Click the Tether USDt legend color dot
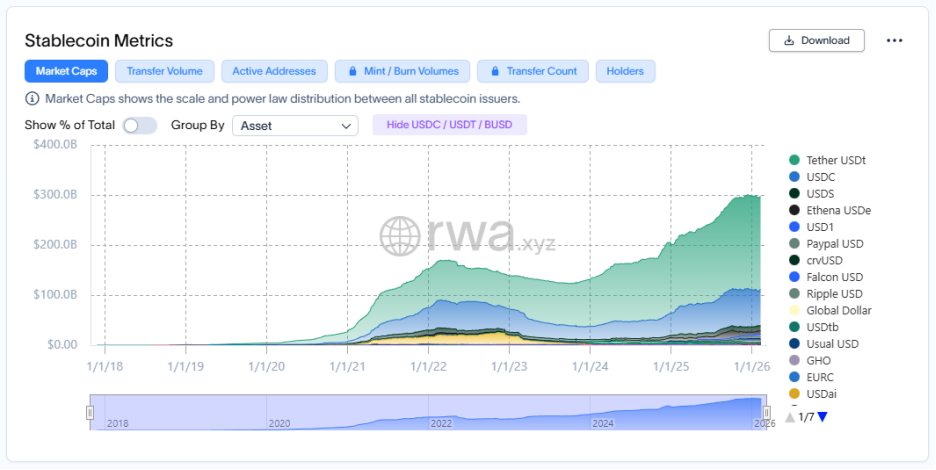Image resolution: width=936 pixels, height=470 pixels. click(x=794, y=160)
